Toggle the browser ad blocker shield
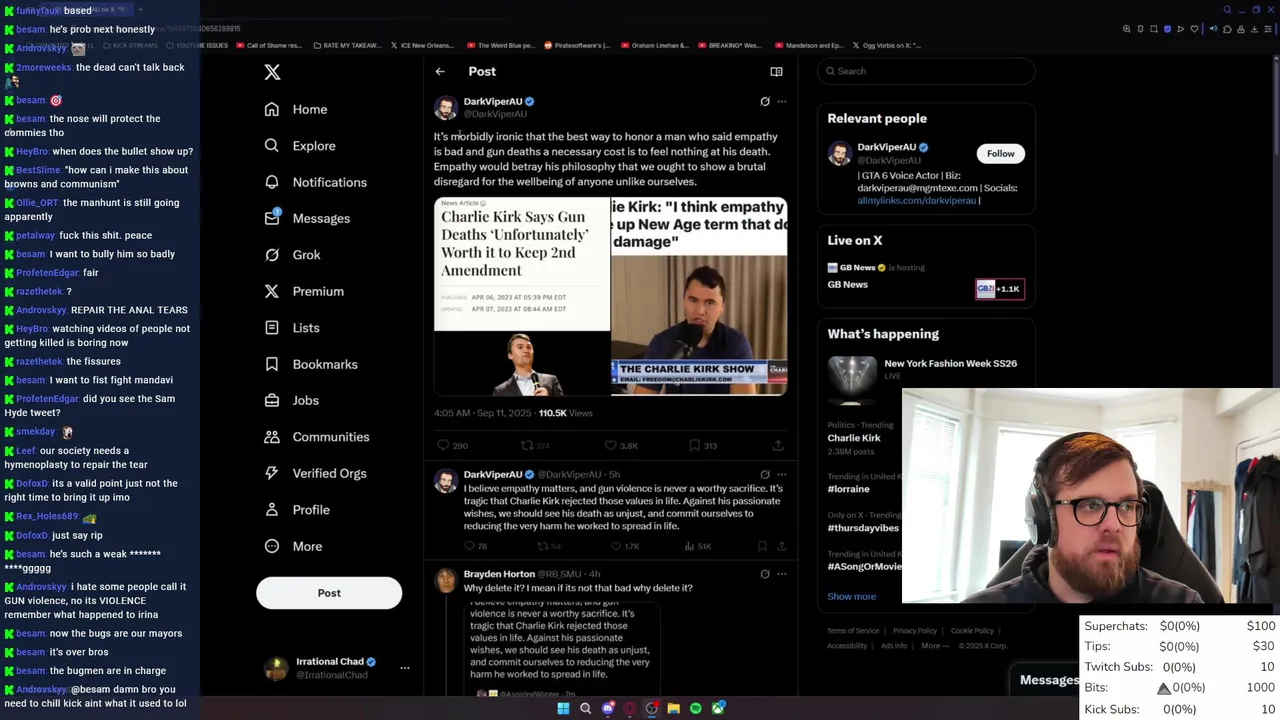1280x720 pixels. click(1167, 29)
